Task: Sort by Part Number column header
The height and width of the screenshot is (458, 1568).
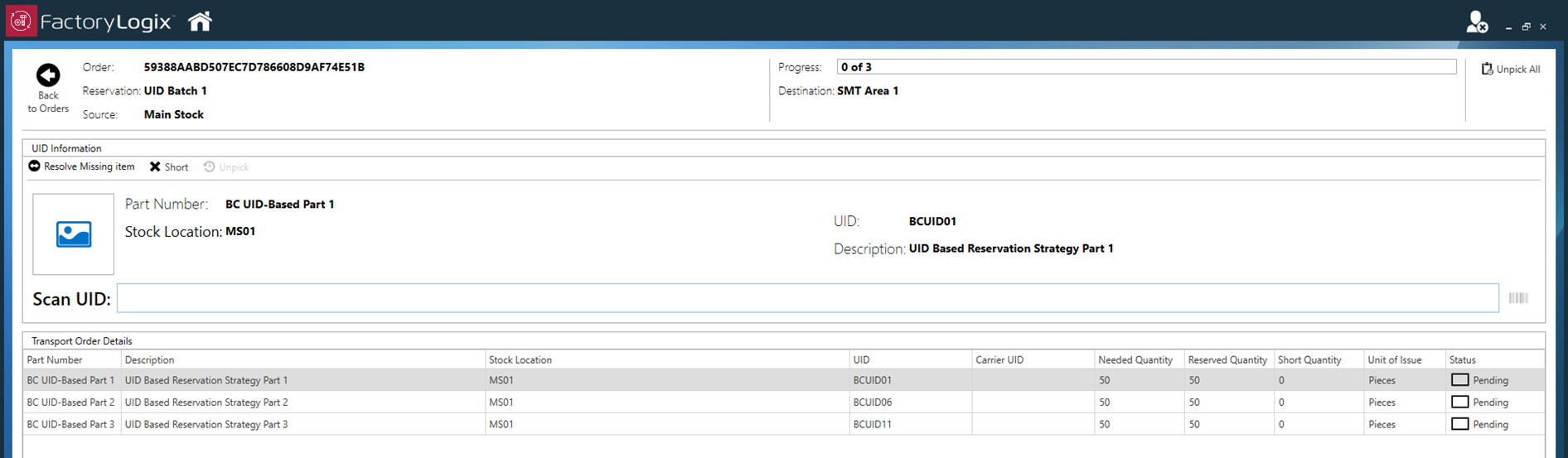Action: (55, 360)
